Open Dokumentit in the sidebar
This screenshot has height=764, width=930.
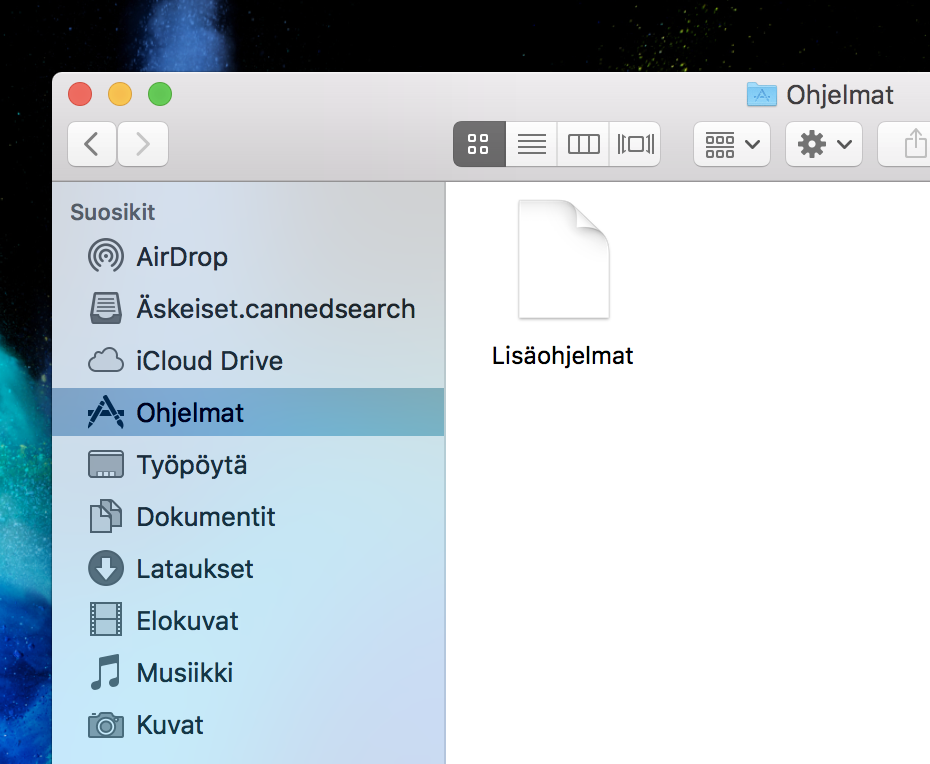click(248, 517)
